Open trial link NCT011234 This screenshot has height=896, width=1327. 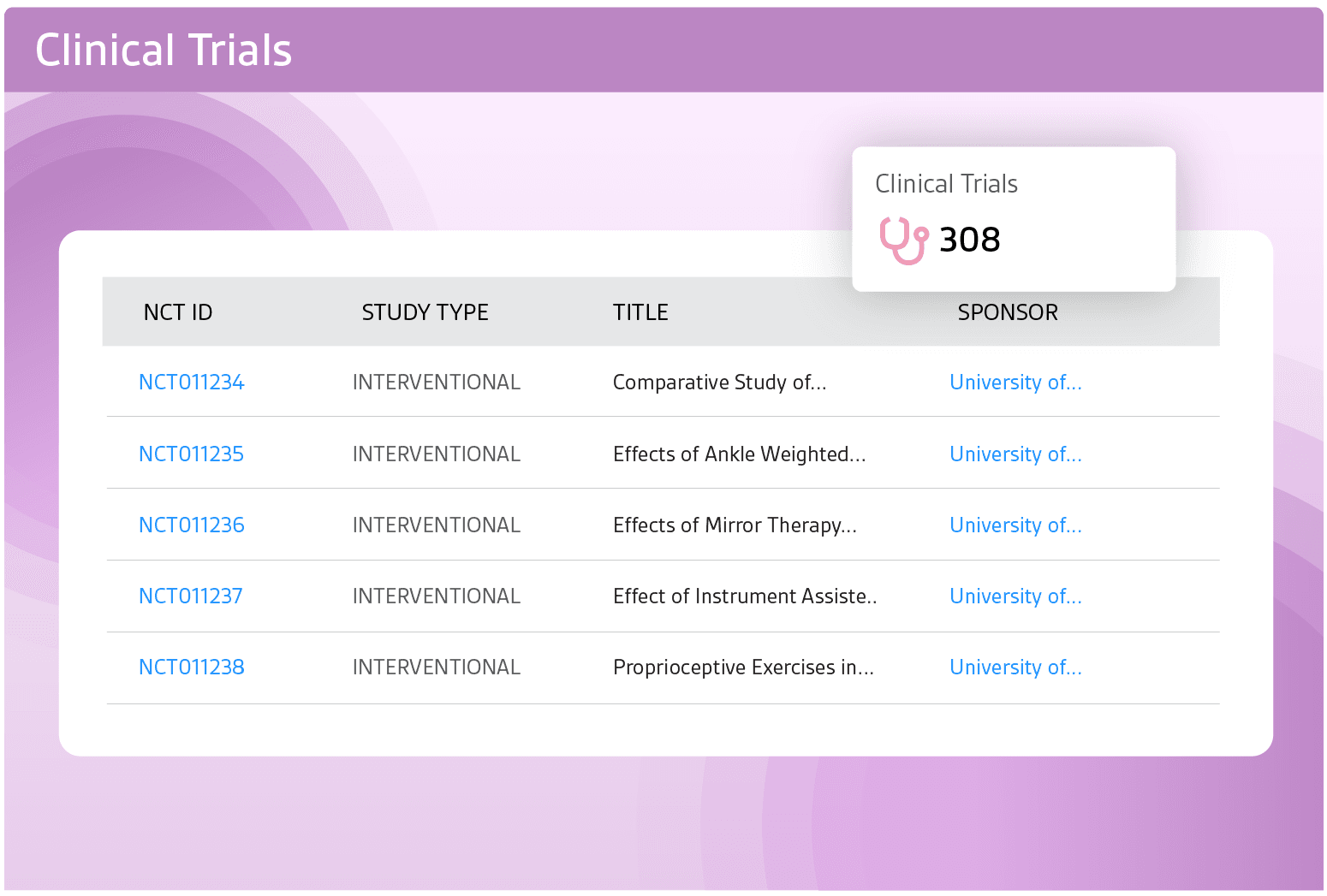click(x=192, y=383)
